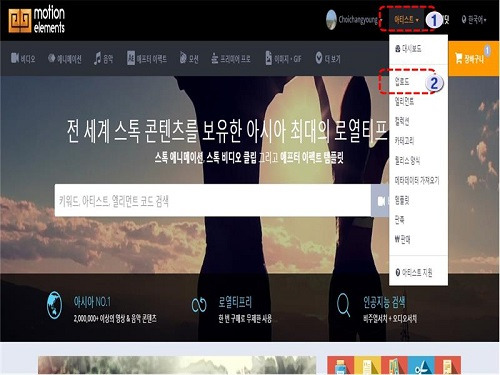The image size is (500, 375).
Task: Select 메타데이터 가져오기 entry
Action: tap(418, 180)
